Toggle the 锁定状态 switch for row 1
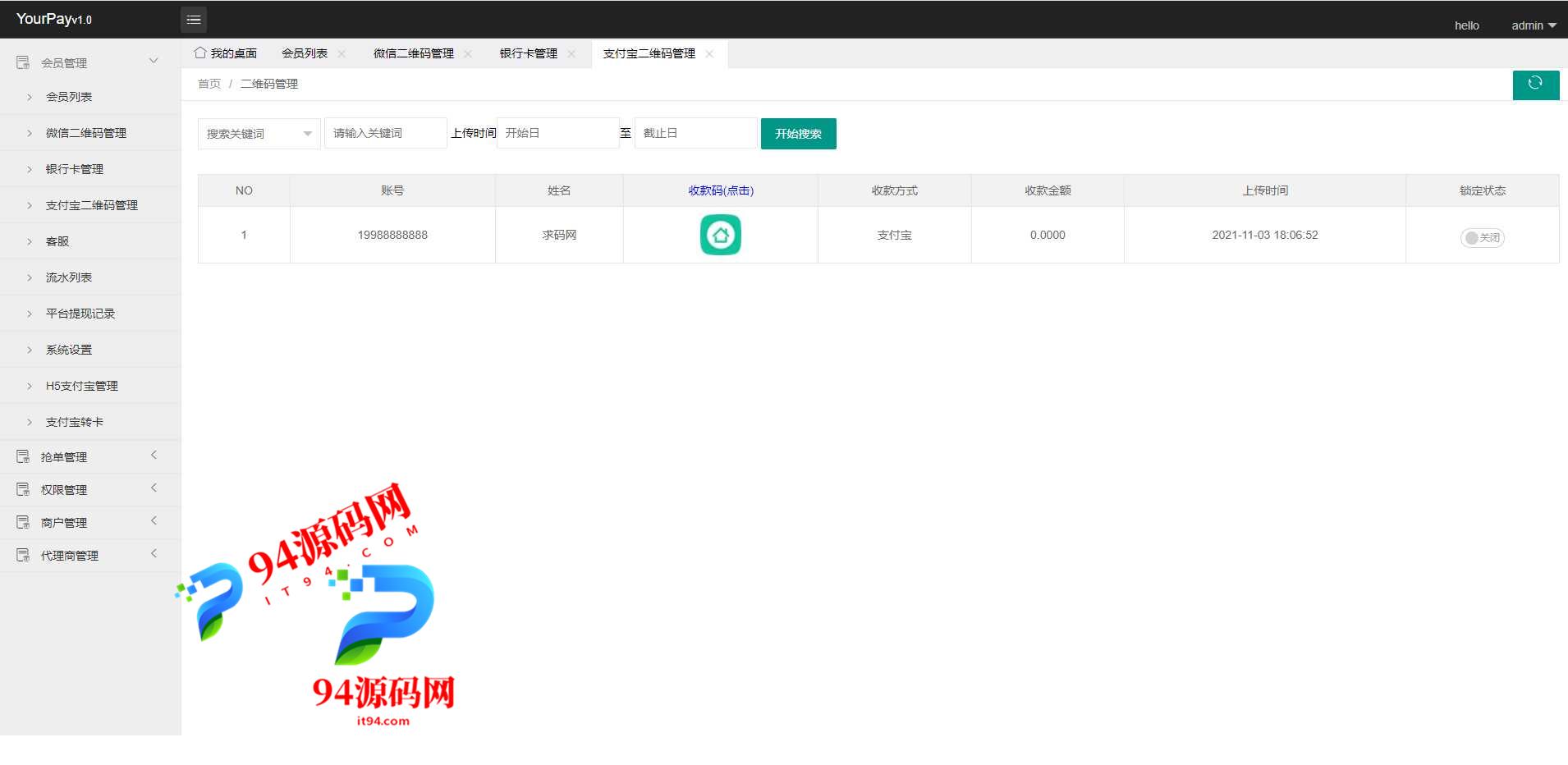The height and width of the screenshot is (765, 1568). click(x=1482, y=238)
